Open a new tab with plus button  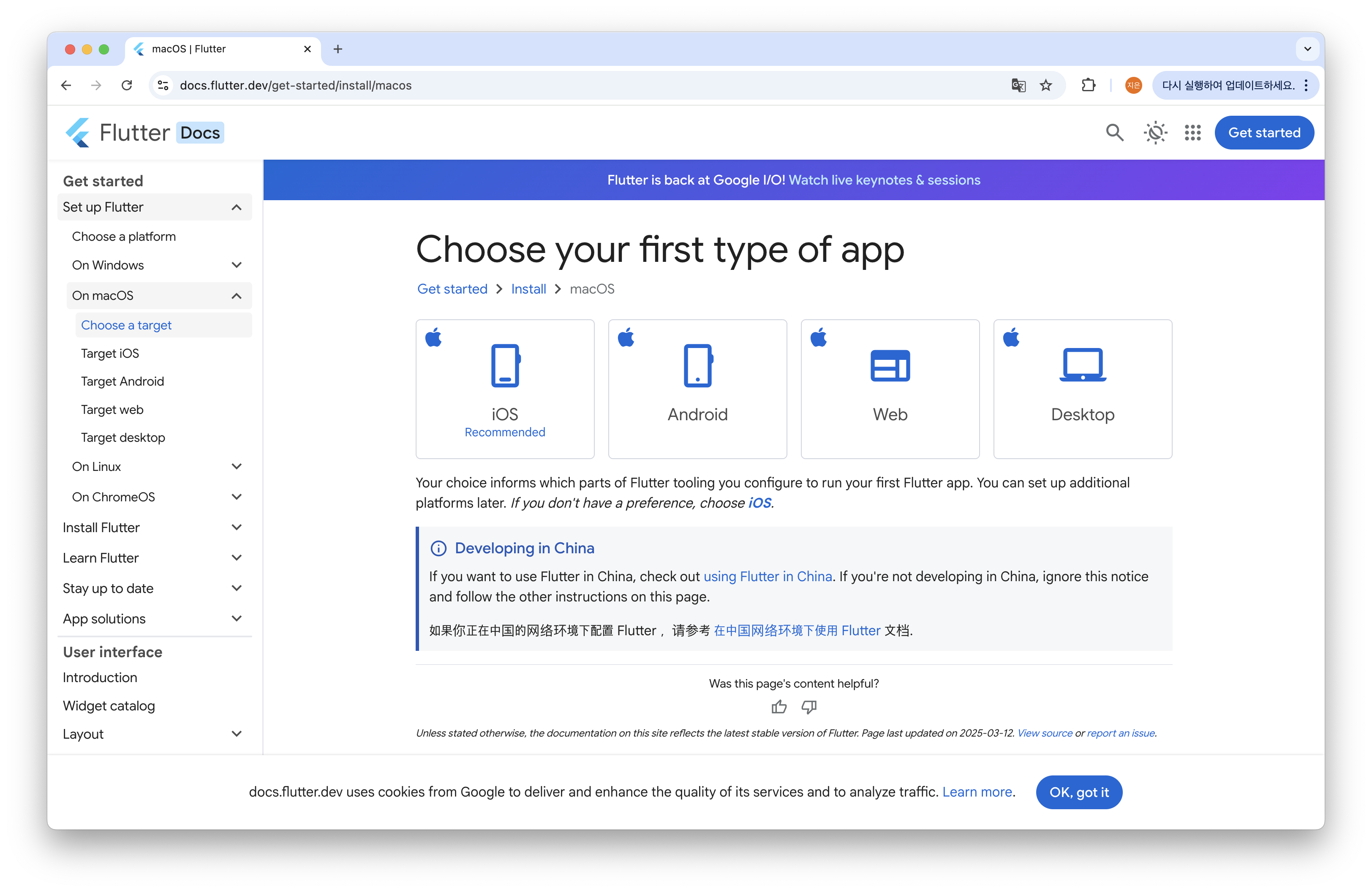coord(338,49)
